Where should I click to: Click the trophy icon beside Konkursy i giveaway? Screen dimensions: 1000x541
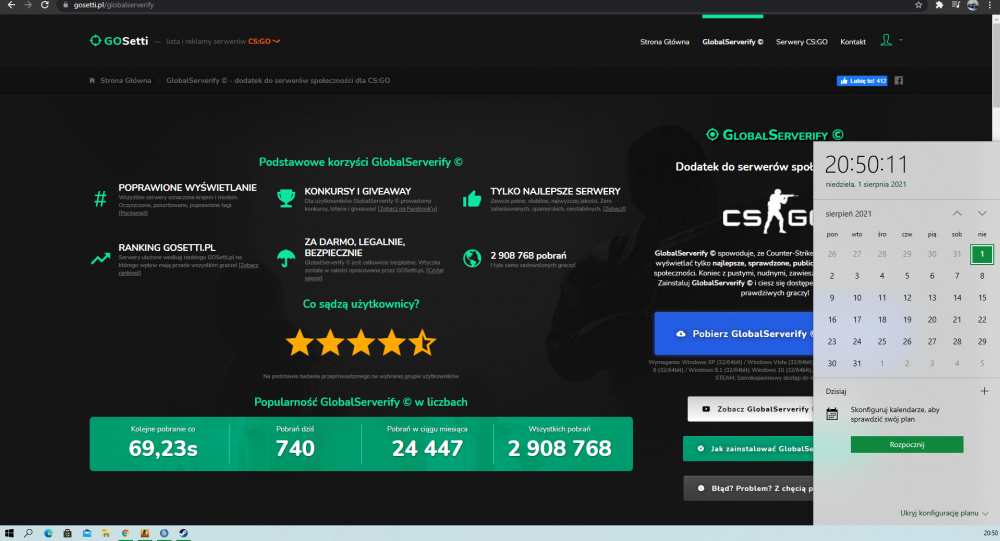286,198
